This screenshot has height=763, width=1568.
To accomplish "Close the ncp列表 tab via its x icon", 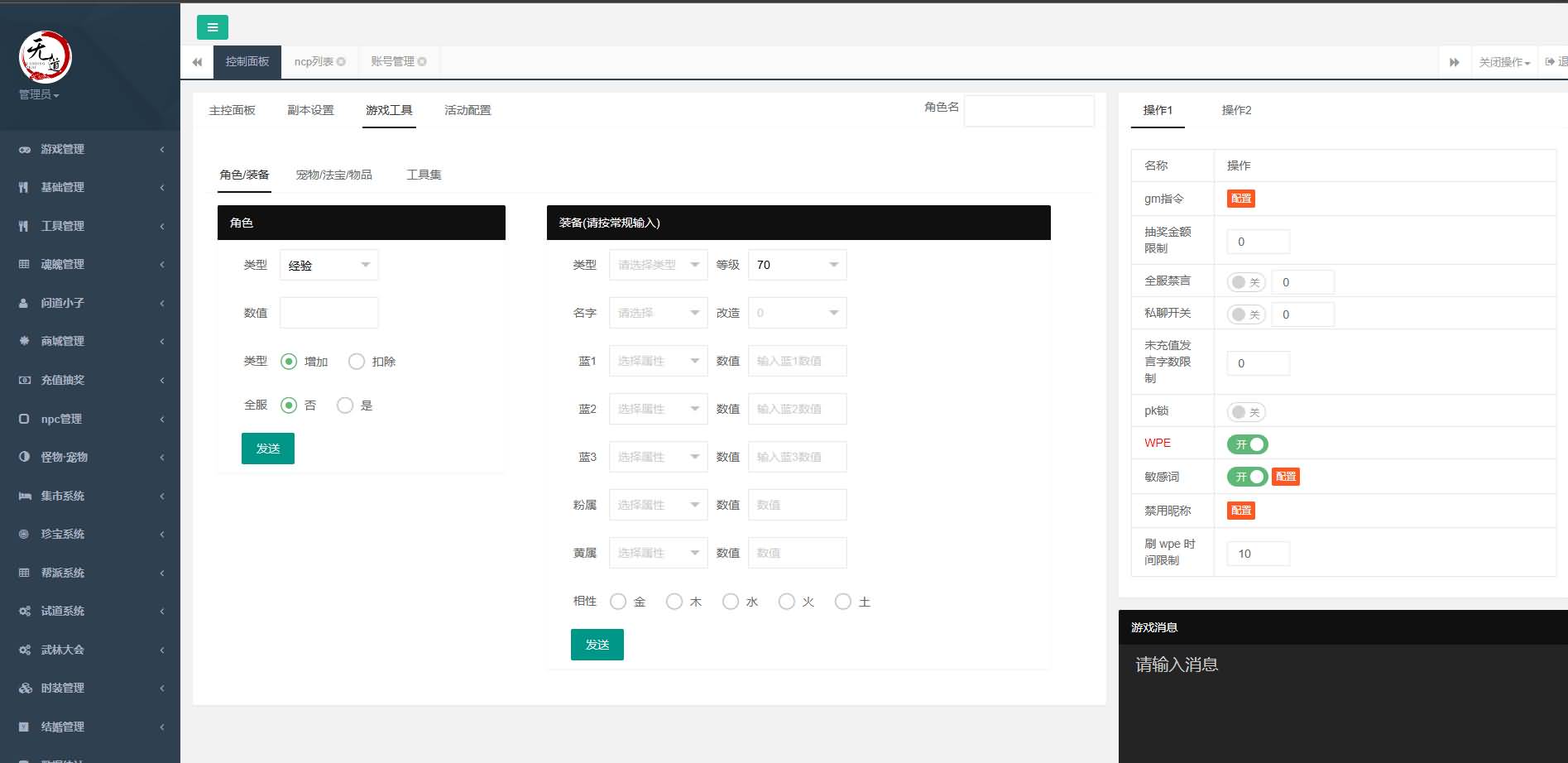I will coord(341,62).
